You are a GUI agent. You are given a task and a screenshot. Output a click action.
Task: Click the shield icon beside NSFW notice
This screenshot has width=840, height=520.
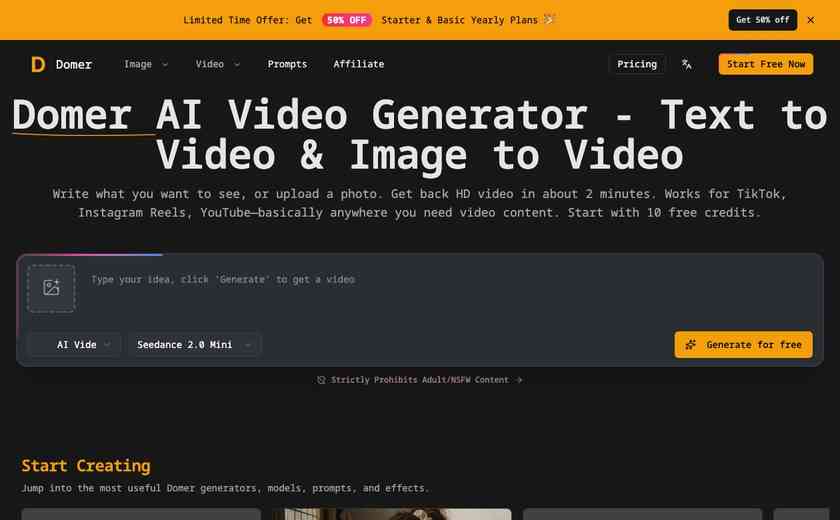tap(321, 380)
